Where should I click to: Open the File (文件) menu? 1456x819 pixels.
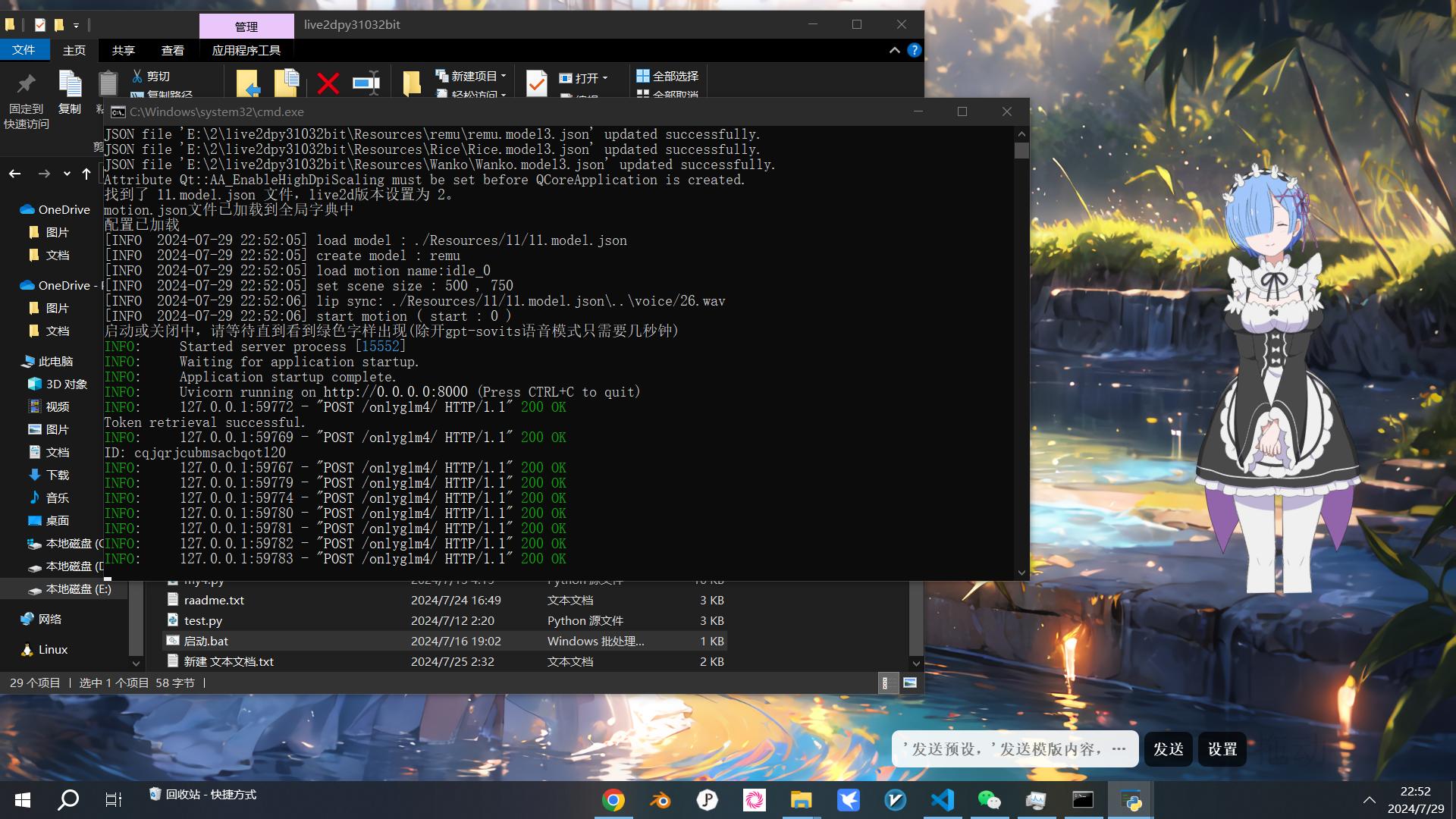24,50
